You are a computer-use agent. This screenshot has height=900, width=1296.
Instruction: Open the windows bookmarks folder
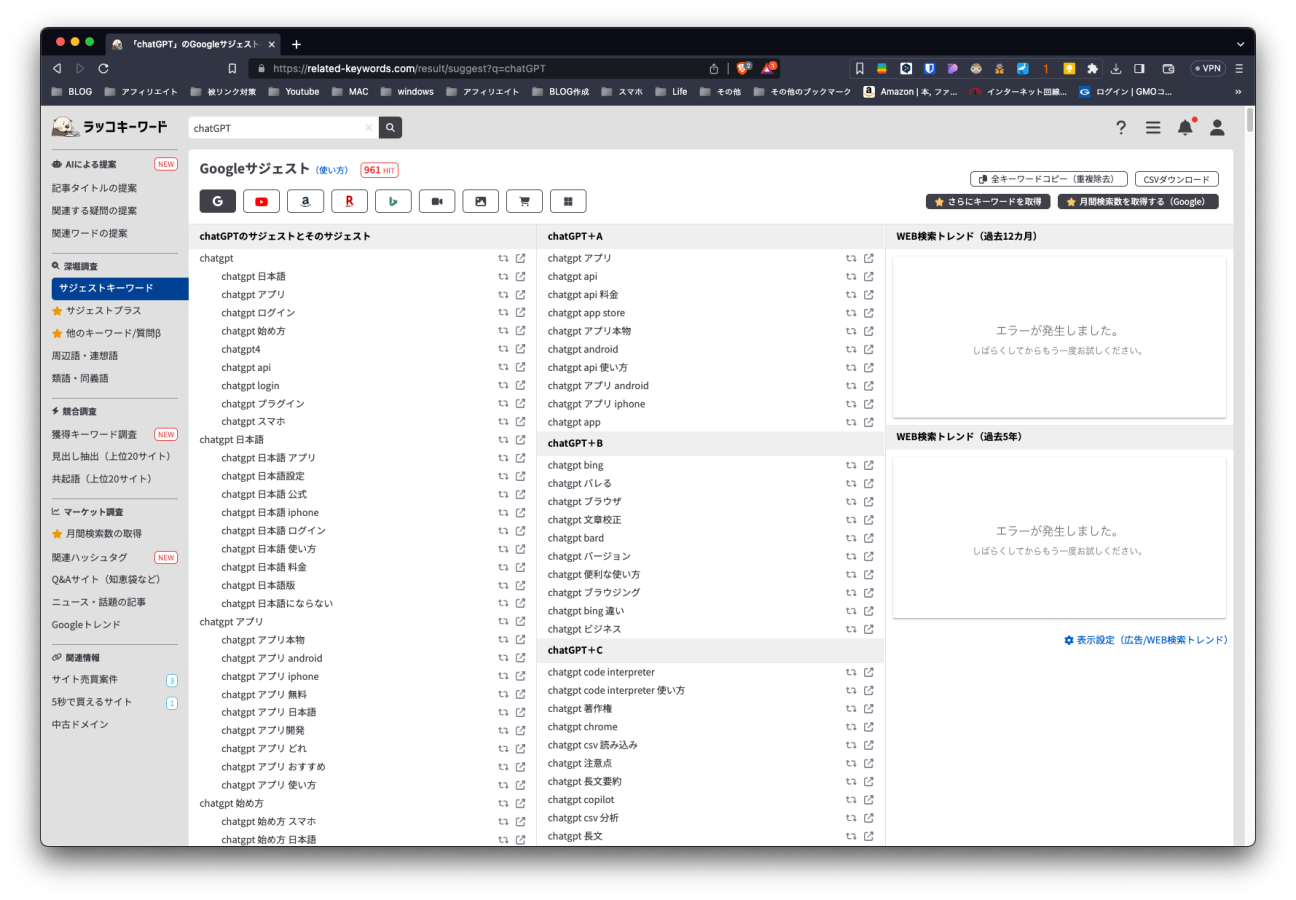click(407, 92)
